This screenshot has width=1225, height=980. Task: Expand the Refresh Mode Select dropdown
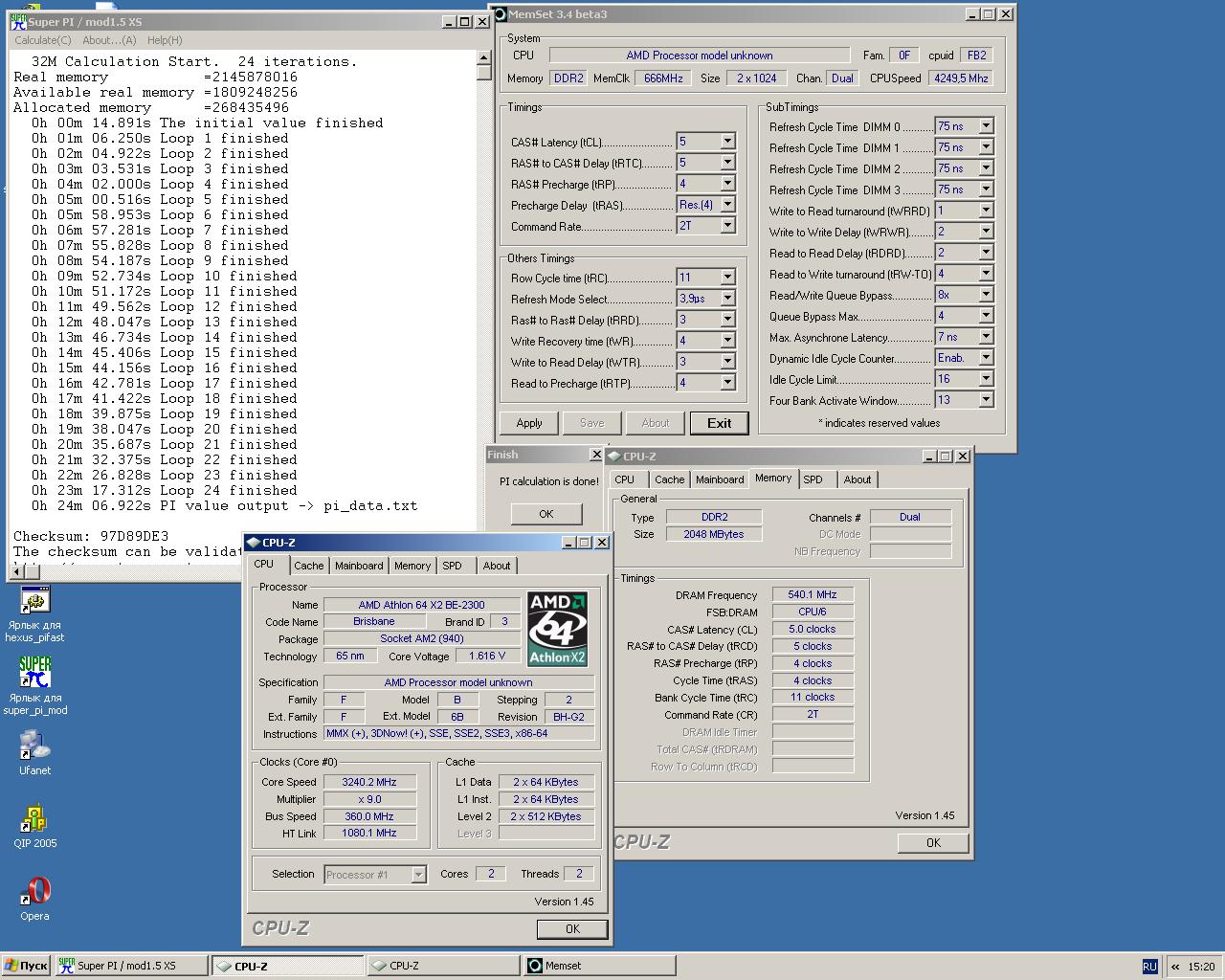click(x=727, y=299)
